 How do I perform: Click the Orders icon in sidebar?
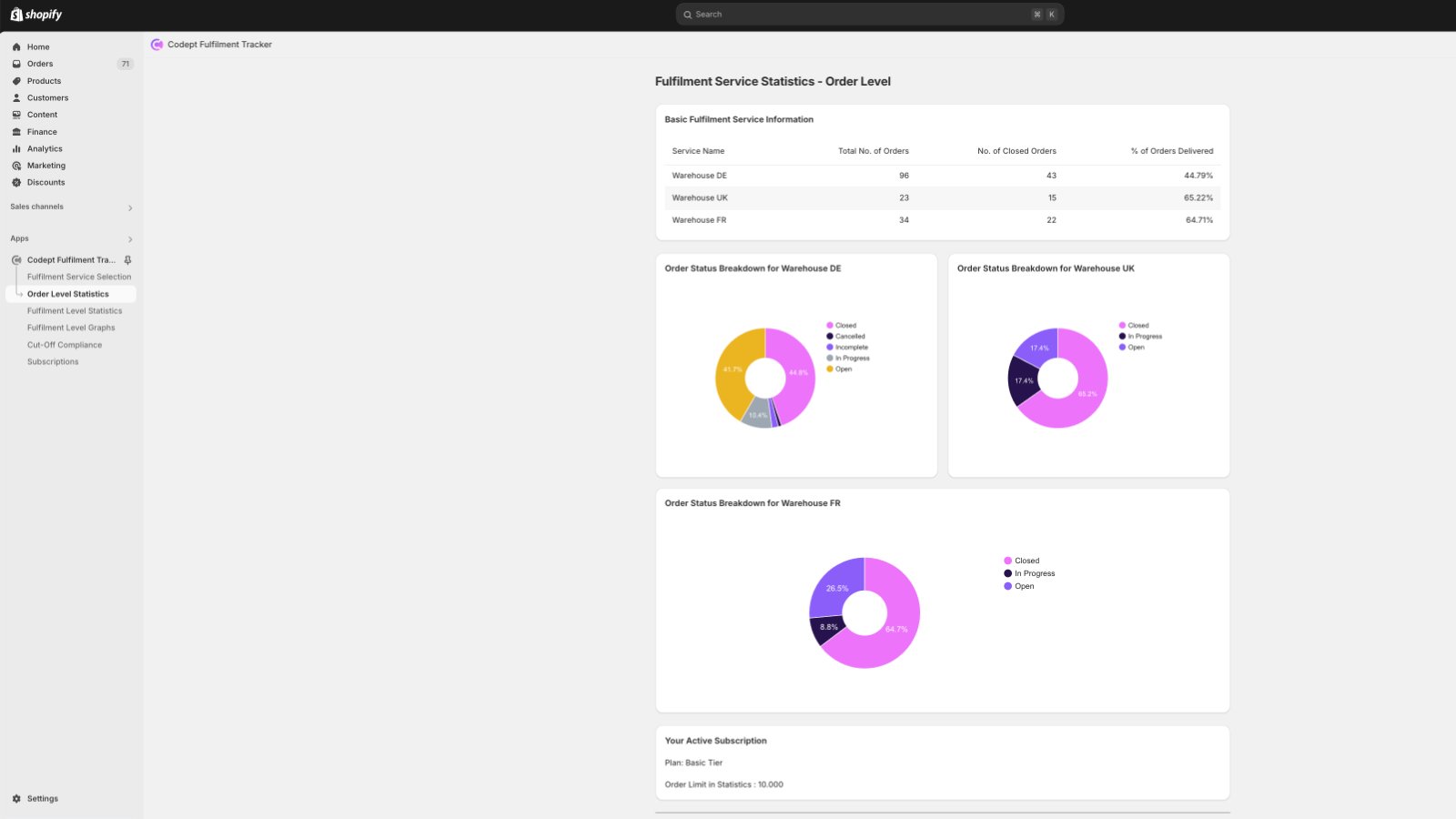(16, 64)
